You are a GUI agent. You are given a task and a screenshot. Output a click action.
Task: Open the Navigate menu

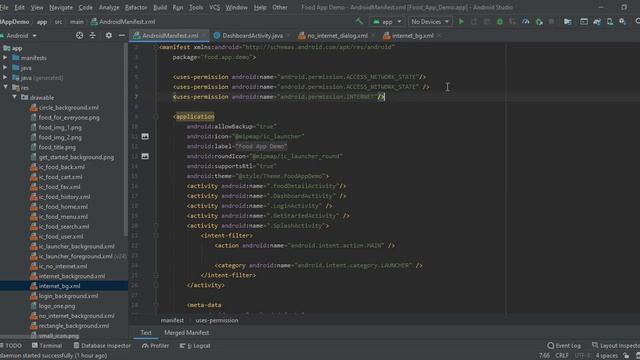[x=61, y=7]
